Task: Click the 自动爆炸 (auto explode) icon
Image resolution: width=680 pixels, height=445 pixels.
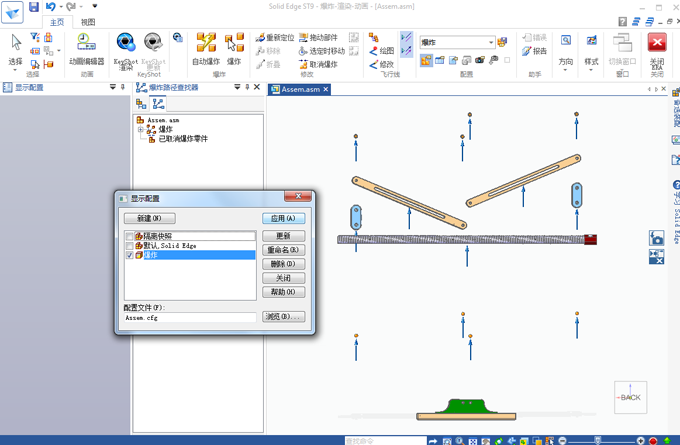Action: coord(206,47)
